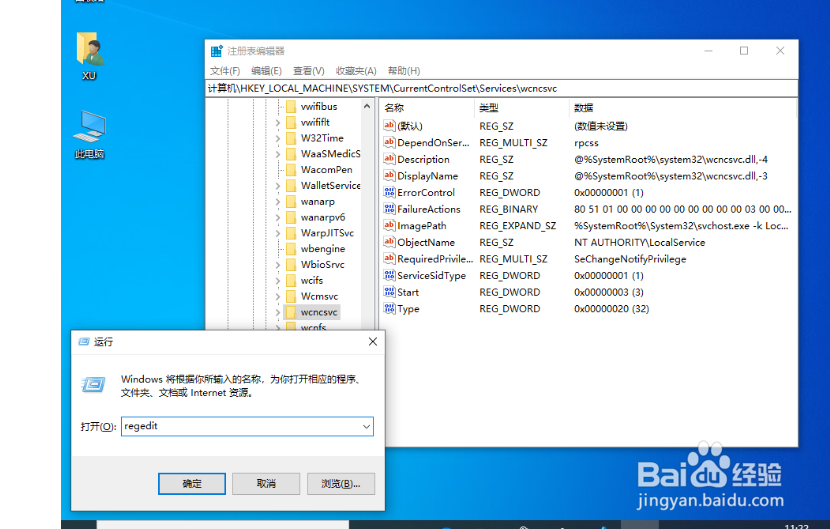Click the Type DWORD value icon
This screenshot has height=529, width=830.
click(x=389, y=308)
